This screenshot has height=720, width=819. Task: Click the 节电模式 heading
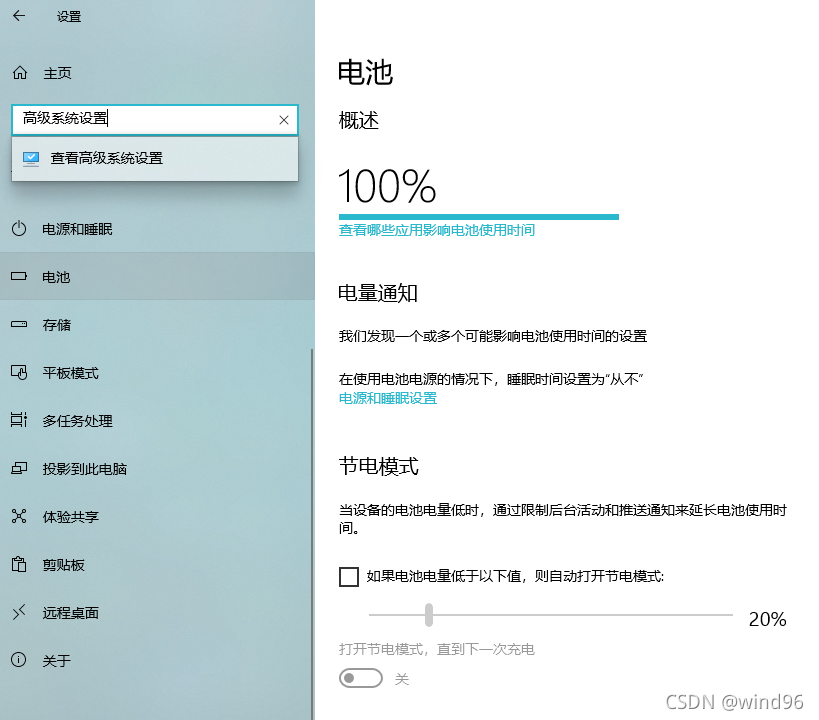pyautogui.click(x=379, y=466)
